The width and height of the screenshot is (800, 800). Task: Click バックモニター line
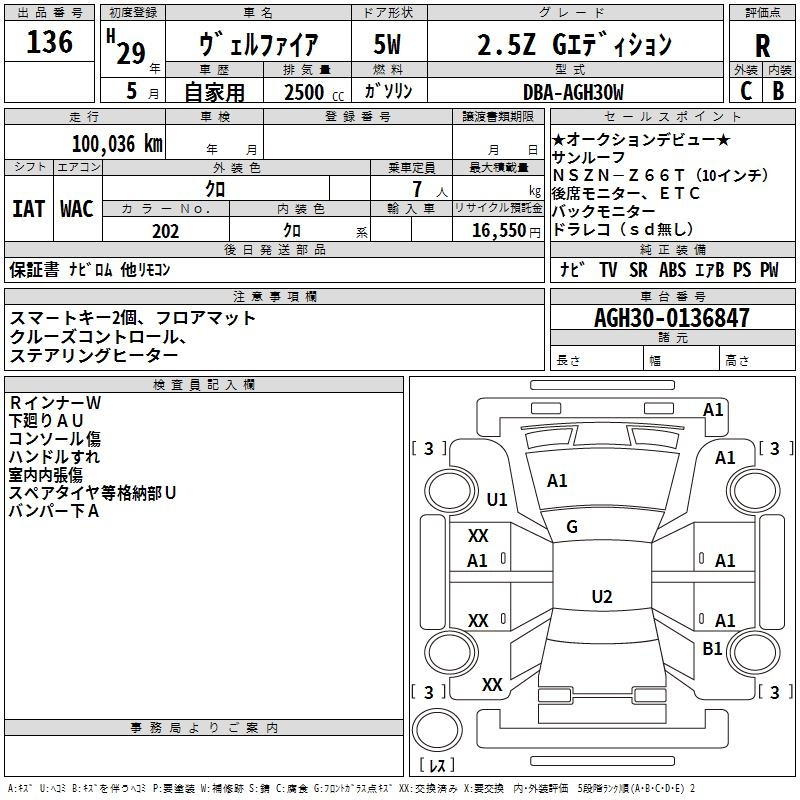click(x=604, y=211)
